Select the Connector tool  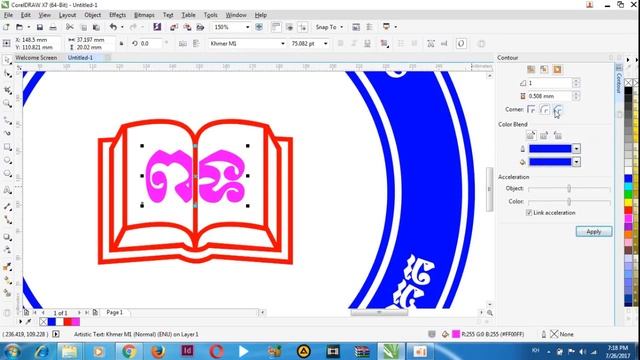7,220
